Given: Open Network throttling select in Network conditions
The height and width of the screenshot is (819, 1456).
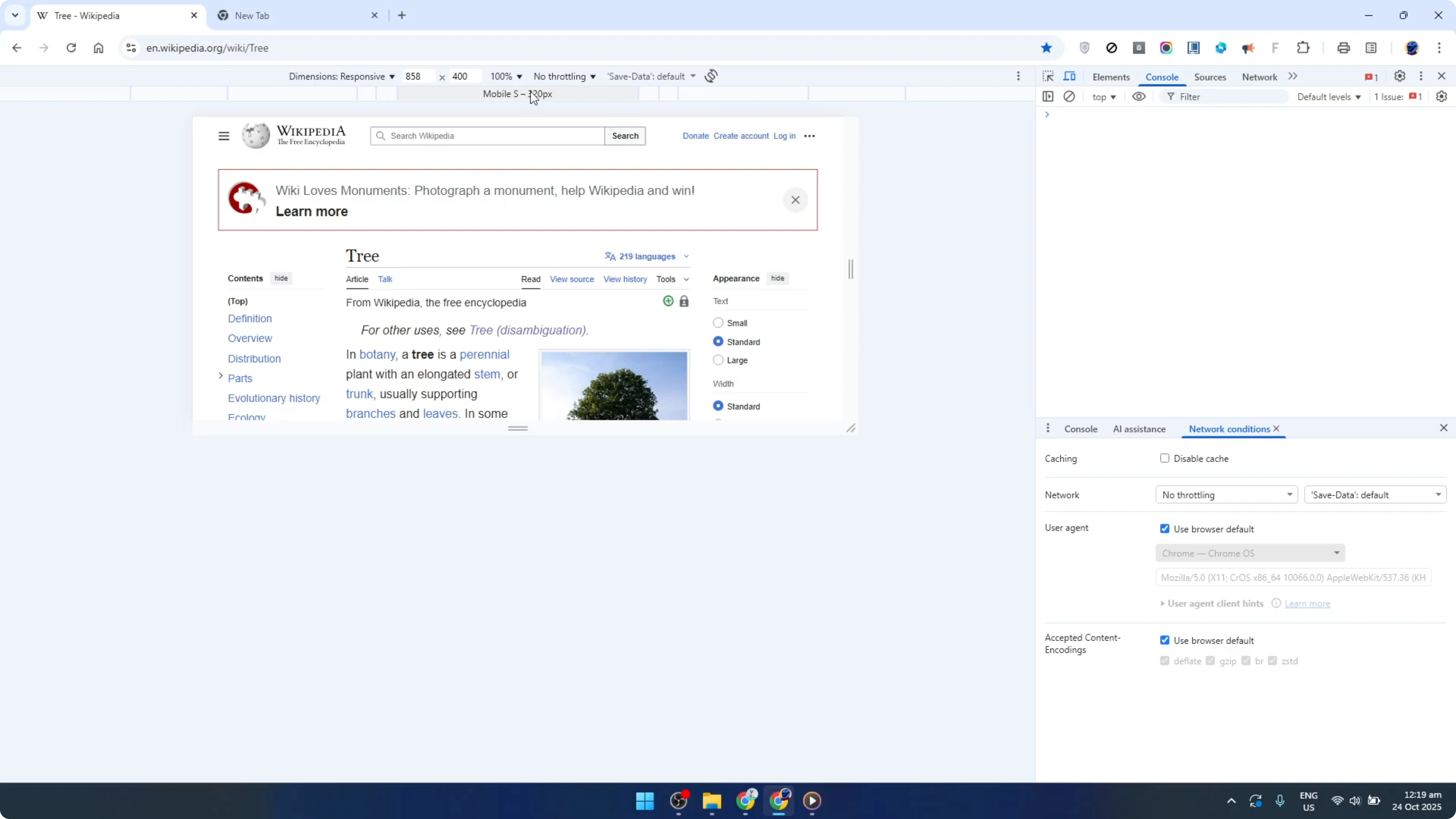Looking at the screenshot, I should pyautogui.click(x=1227, y=495).
